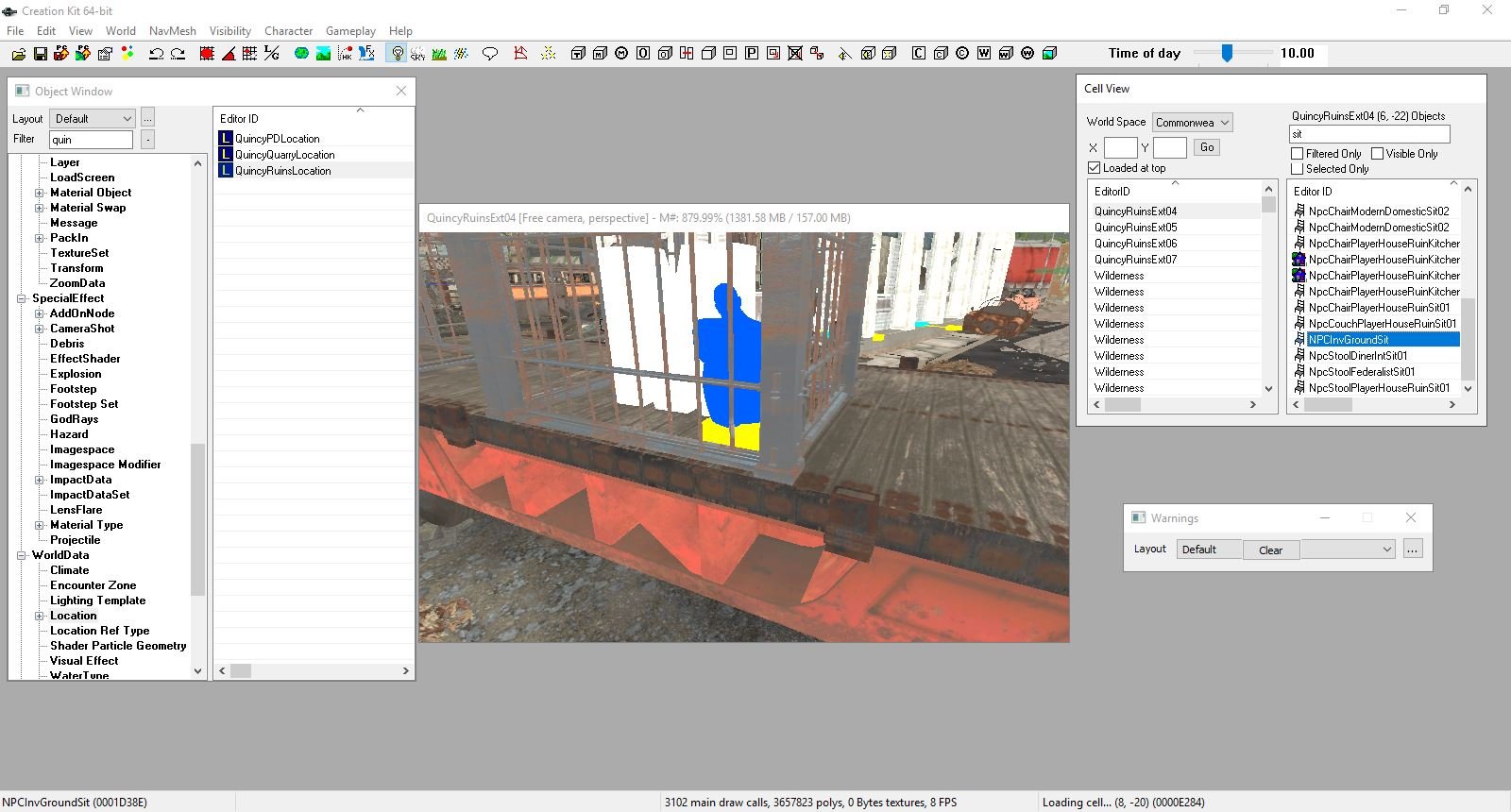Click the Clear button in Warnings window
1511x812 pixels.
[1271, 550]
